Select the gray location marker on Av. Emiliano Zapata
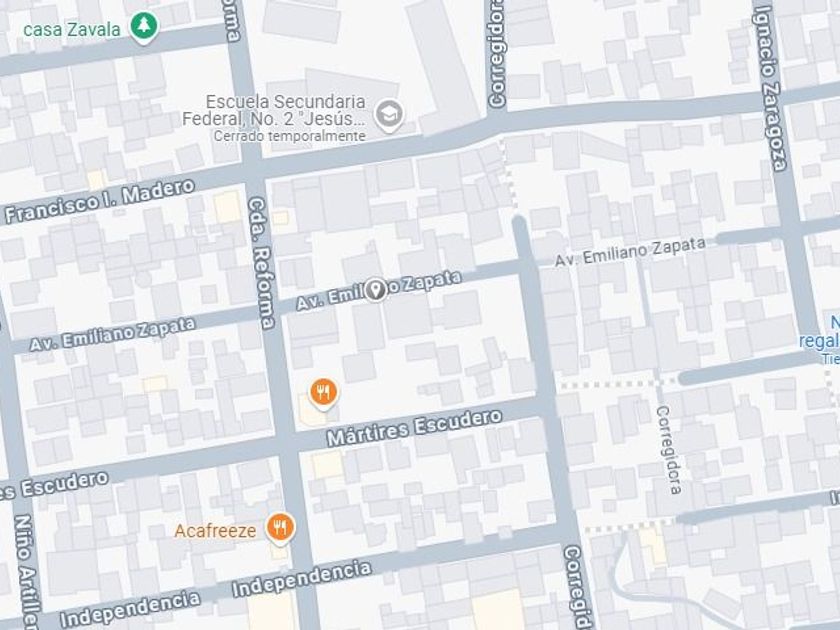This screenshot has width=840, height=630. 376,290
